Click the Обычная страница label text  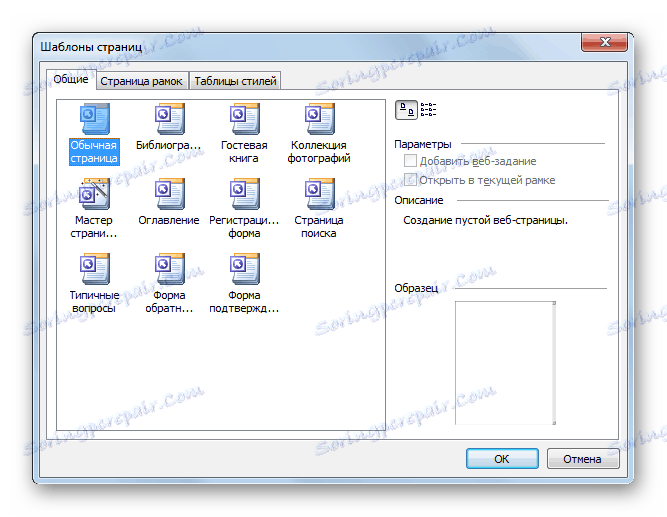(94, 152)
